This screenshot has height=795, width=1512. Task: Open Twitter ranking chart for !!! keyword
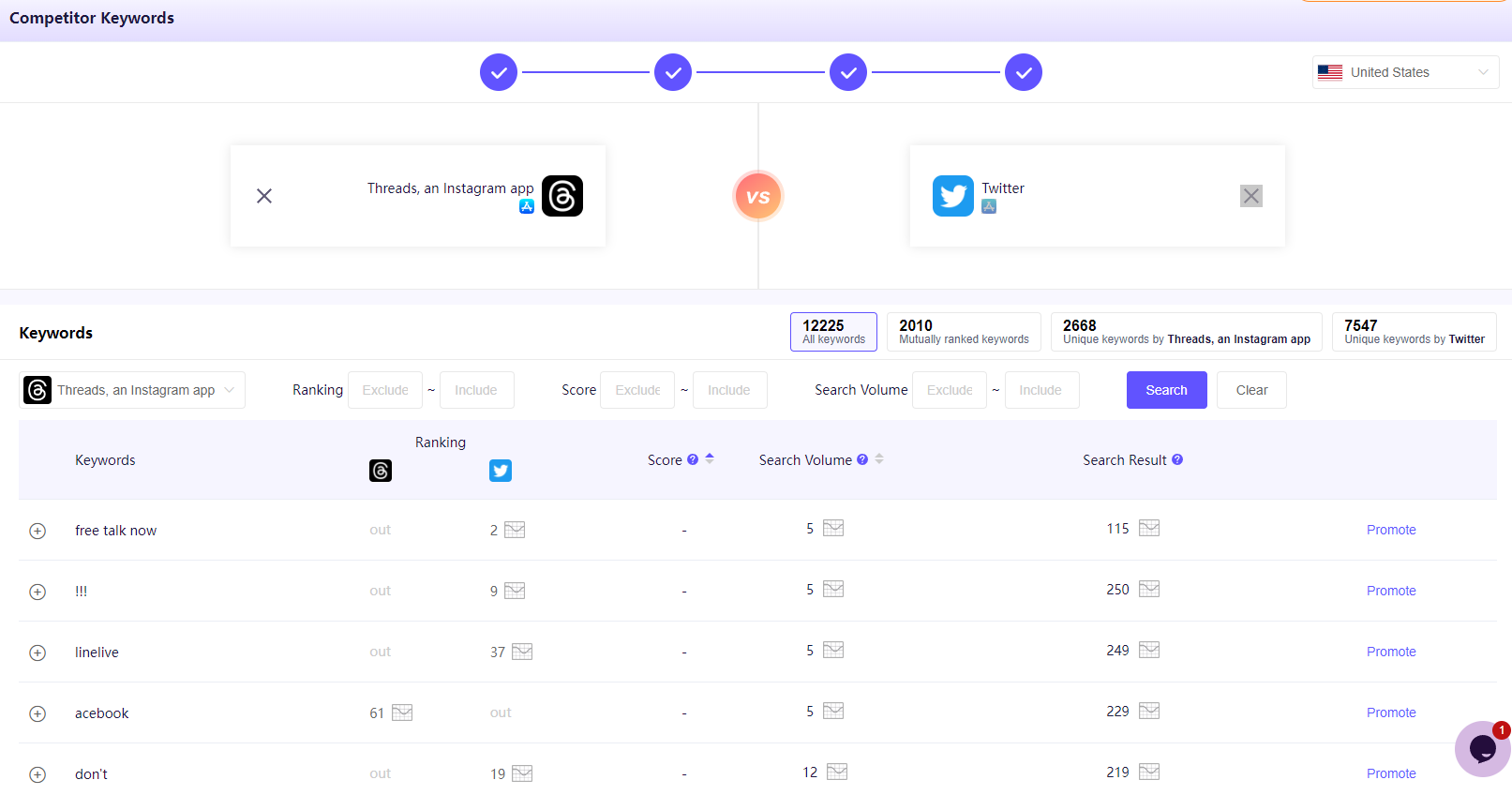(515, 591)
